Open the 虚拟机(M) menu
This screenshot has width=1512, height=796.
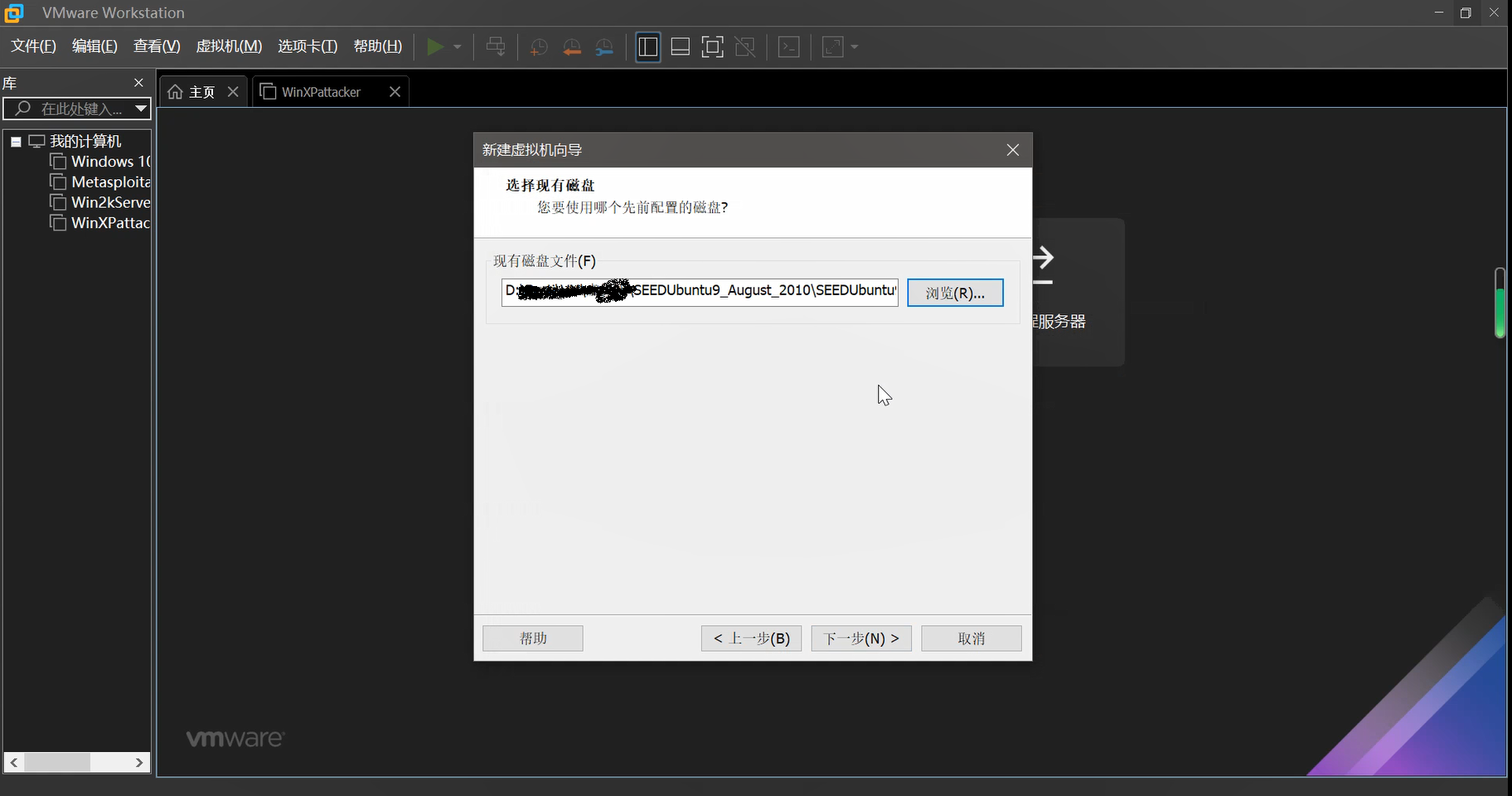click(229, 46)
